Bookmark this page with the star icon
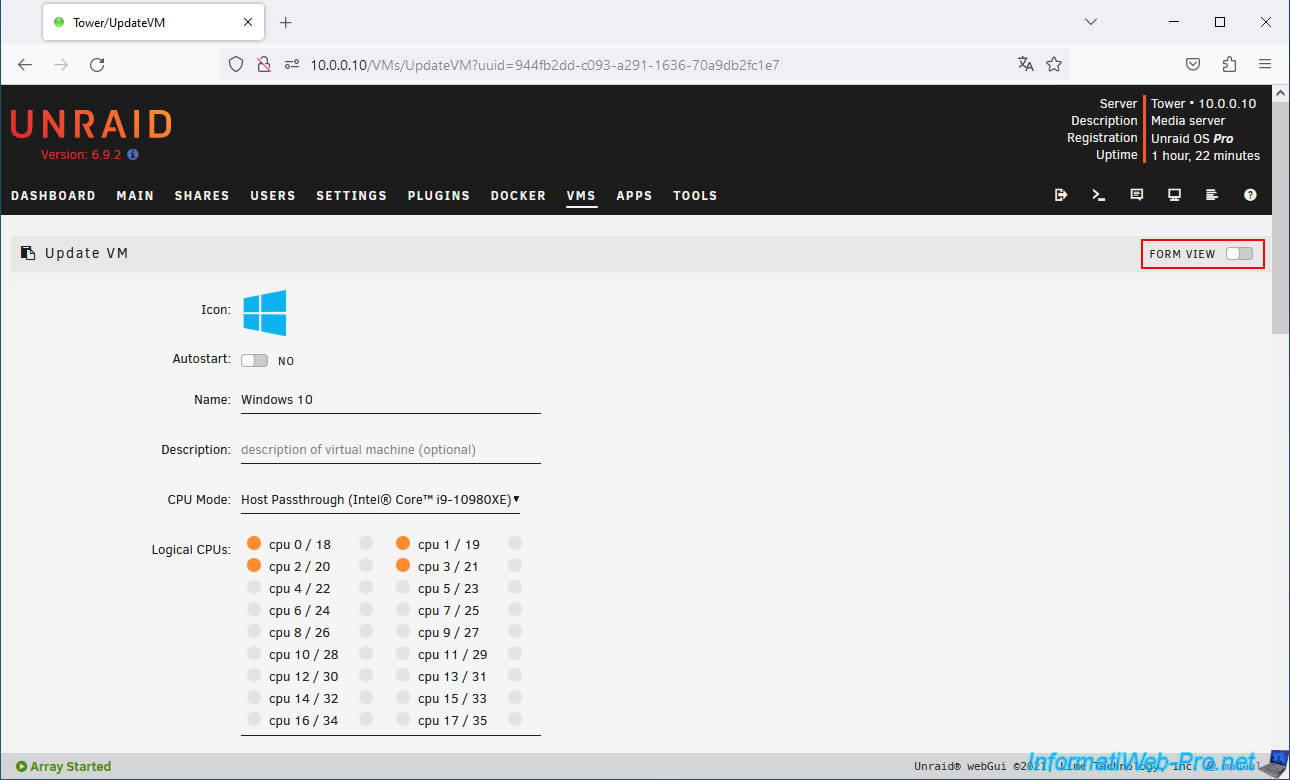The height and width of the screenshot is (780, 1290). click(1054, 64)
